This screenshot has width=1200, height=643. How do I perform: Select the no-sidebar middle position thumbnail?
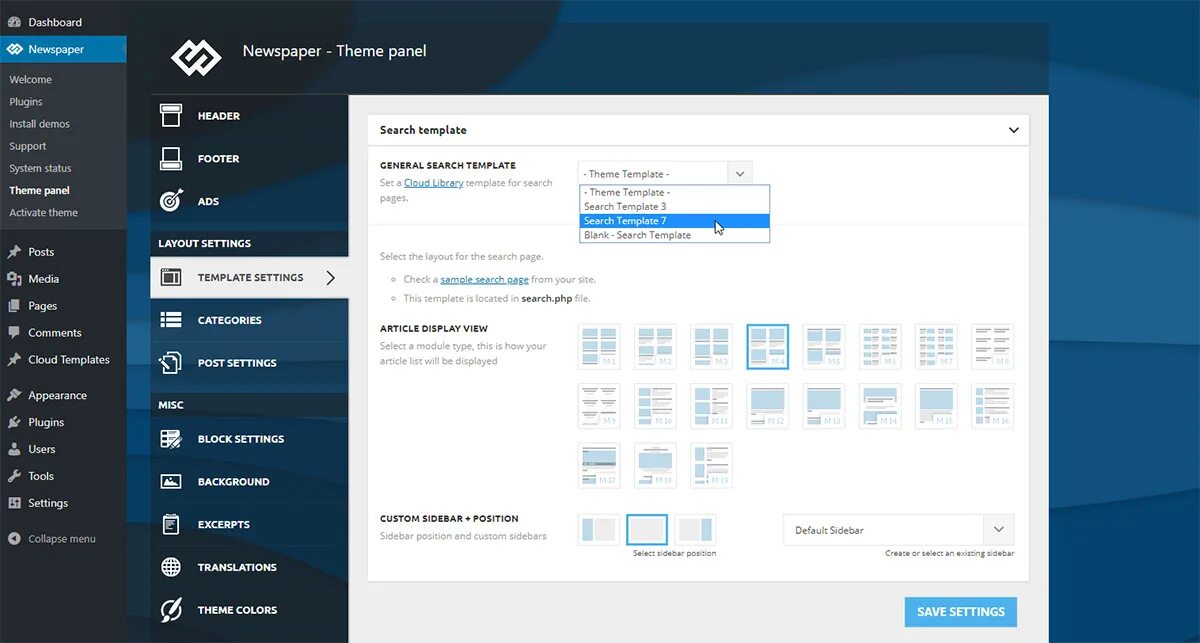[x=647, y=529]
